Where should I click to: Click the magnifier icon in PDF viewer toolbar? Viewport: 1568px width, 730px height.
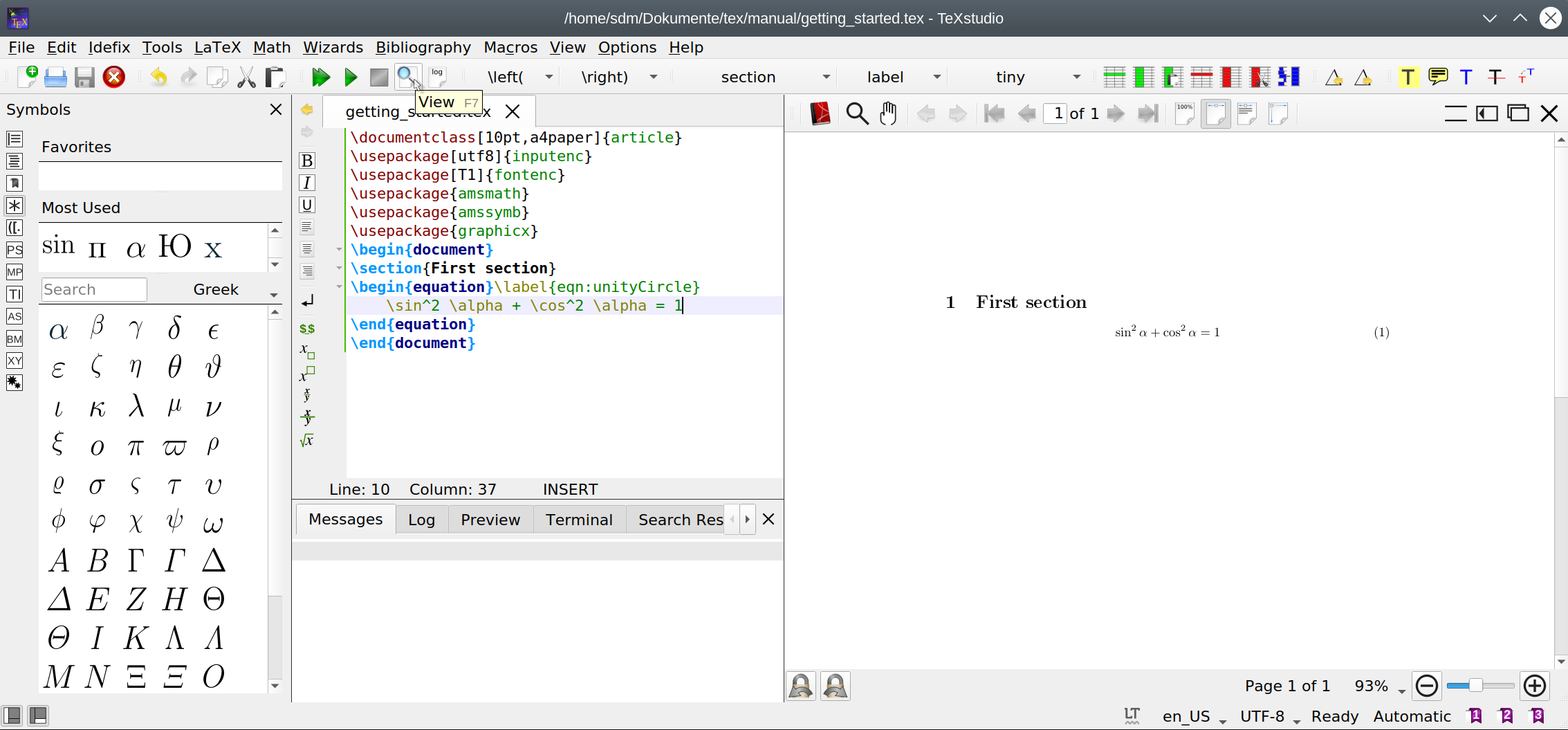coord(857,113)
